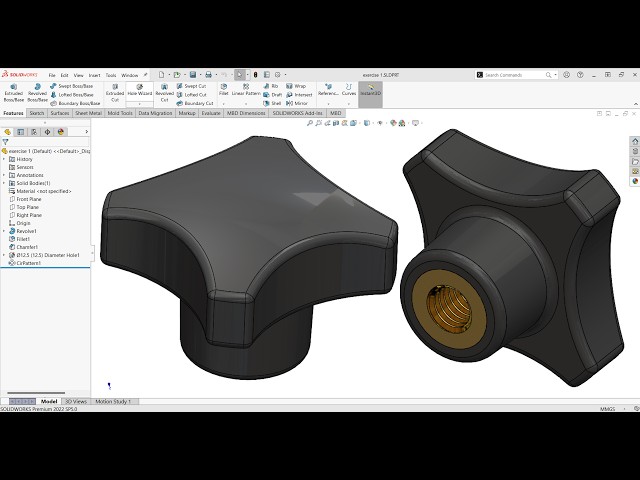Open the Mold Tools tab

[x=120, y=113]
